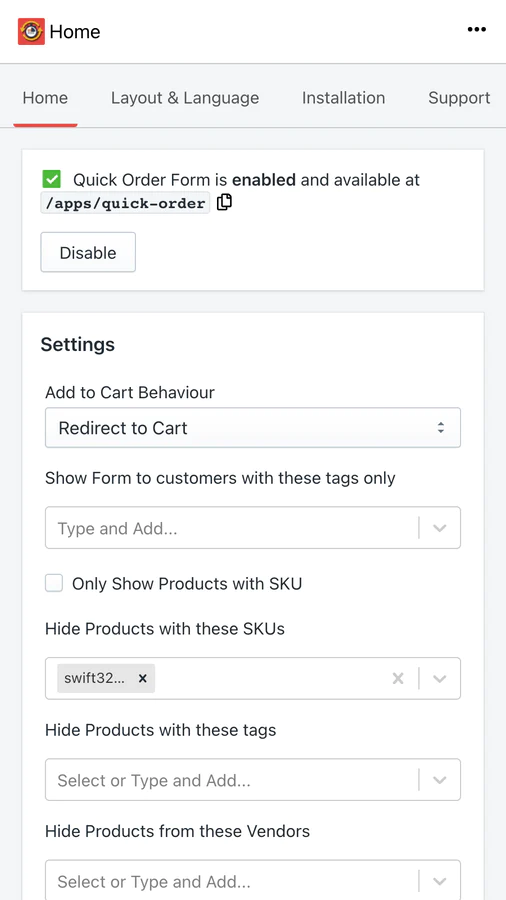Disable the Quick Order Form
The image size is (506, 900).
coord(88,253)
